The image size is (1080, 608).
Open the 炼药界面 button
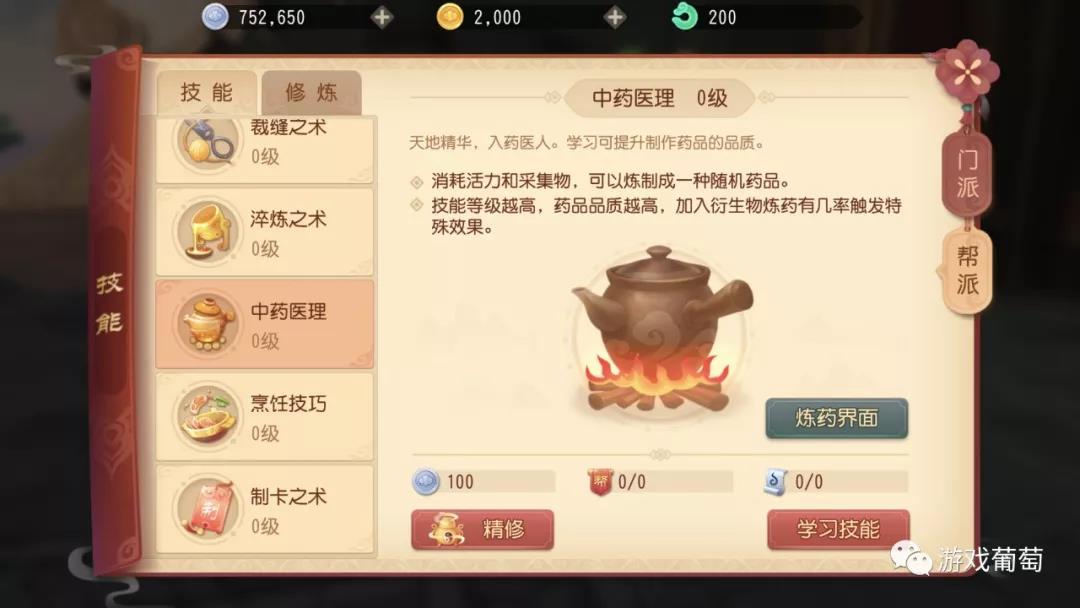(x=836, y=418)
